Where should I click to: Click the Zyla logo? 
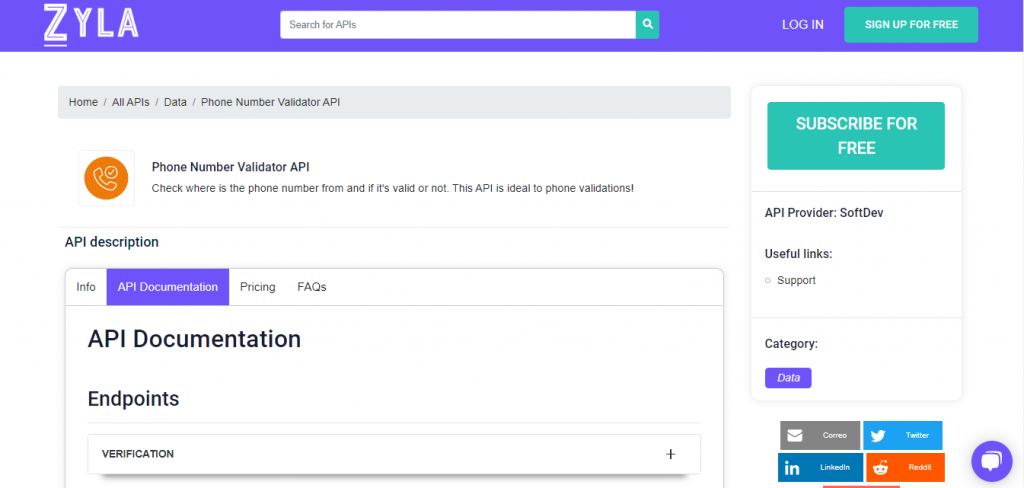point(91,25)
